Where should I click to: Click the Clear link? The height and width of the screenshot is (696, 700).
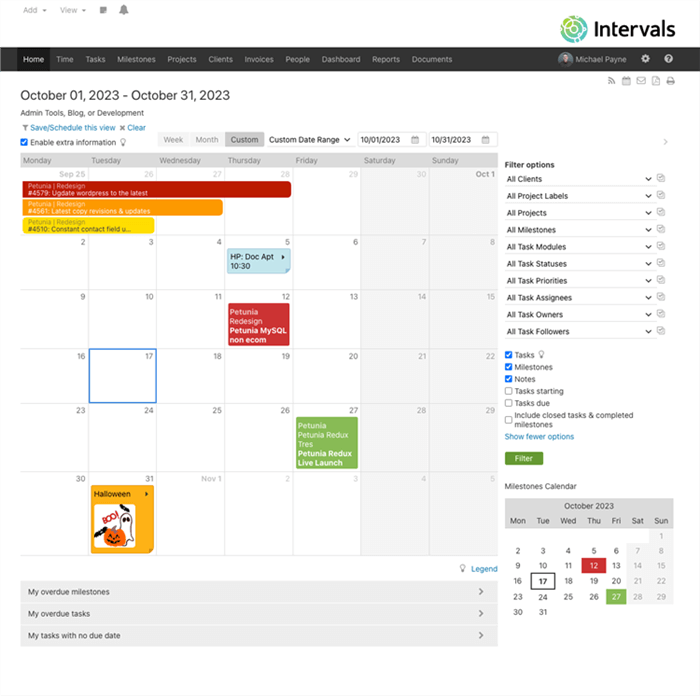pyautogui.click(x=136, y=128)
